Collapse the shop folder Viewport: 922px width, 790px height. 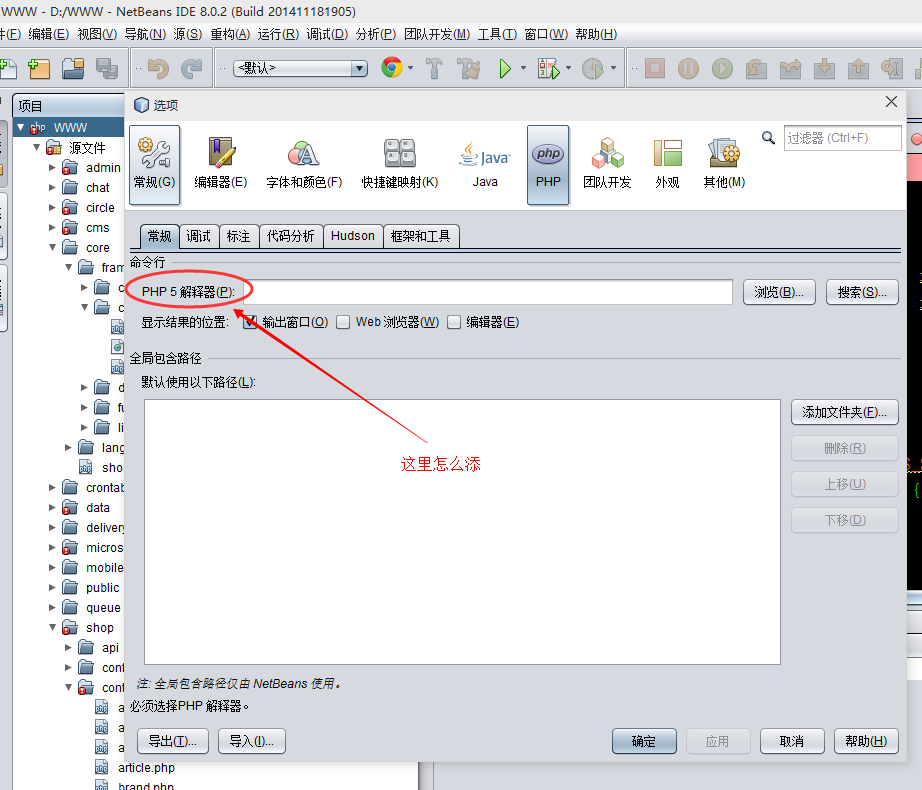pyautogui.click(x=52, y=627)
